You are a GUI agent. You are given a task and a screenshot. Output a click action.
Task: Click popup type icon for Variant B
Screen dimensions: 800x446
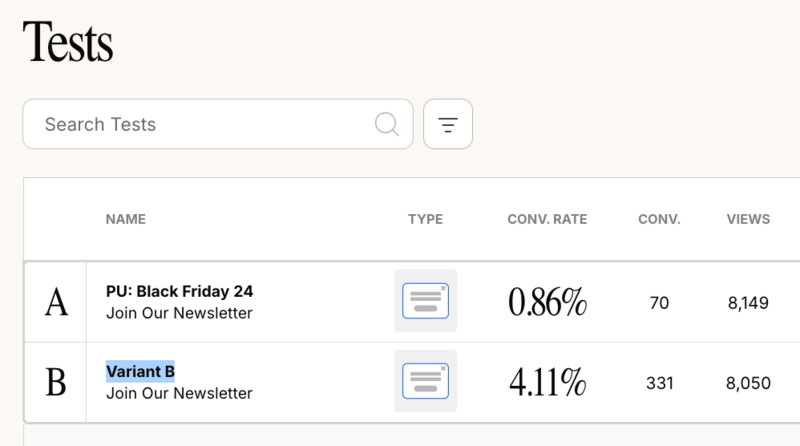click(x=425, y=381)
